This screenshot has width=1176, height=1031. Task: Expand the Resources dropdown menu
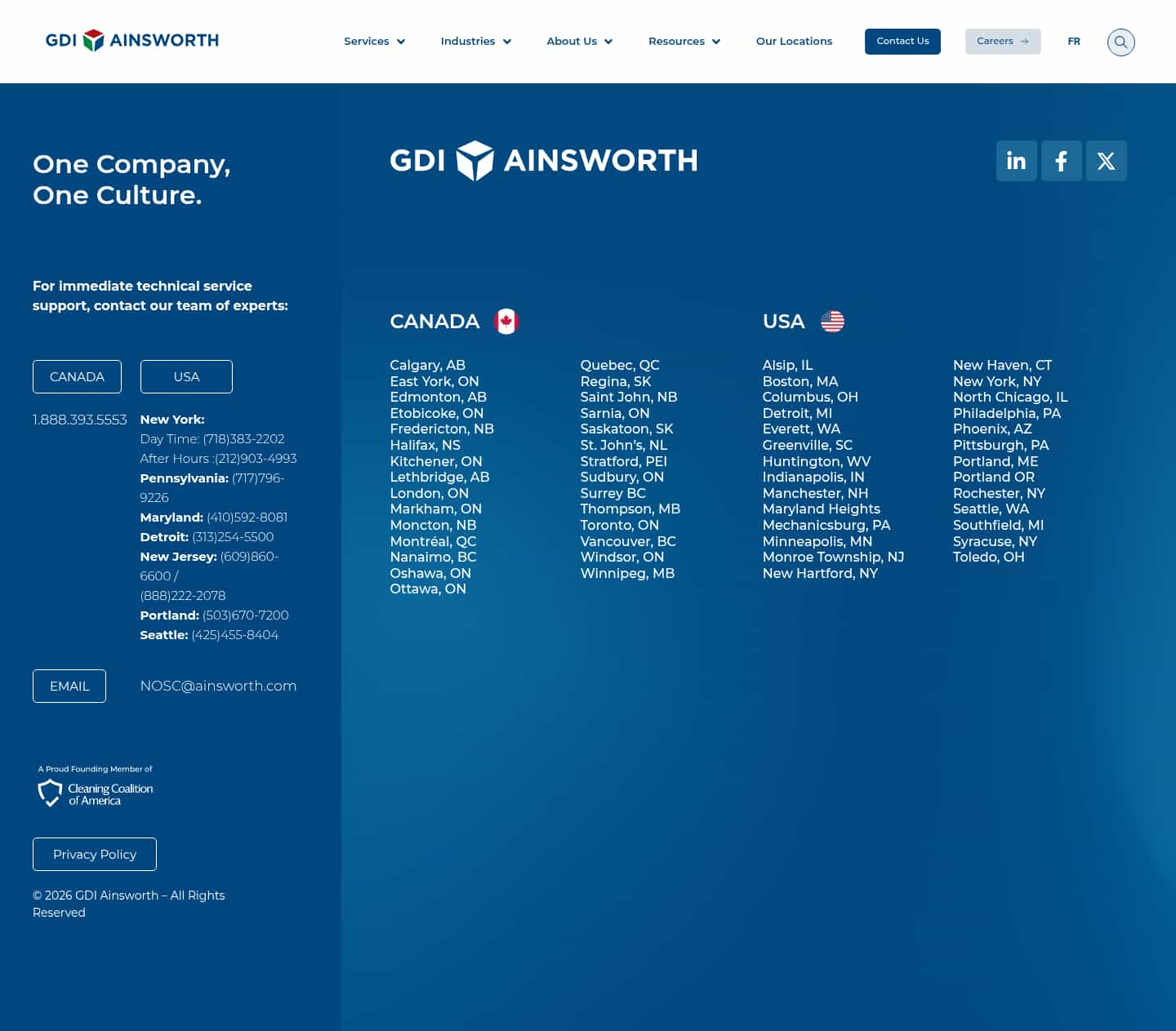coord(684,41)
